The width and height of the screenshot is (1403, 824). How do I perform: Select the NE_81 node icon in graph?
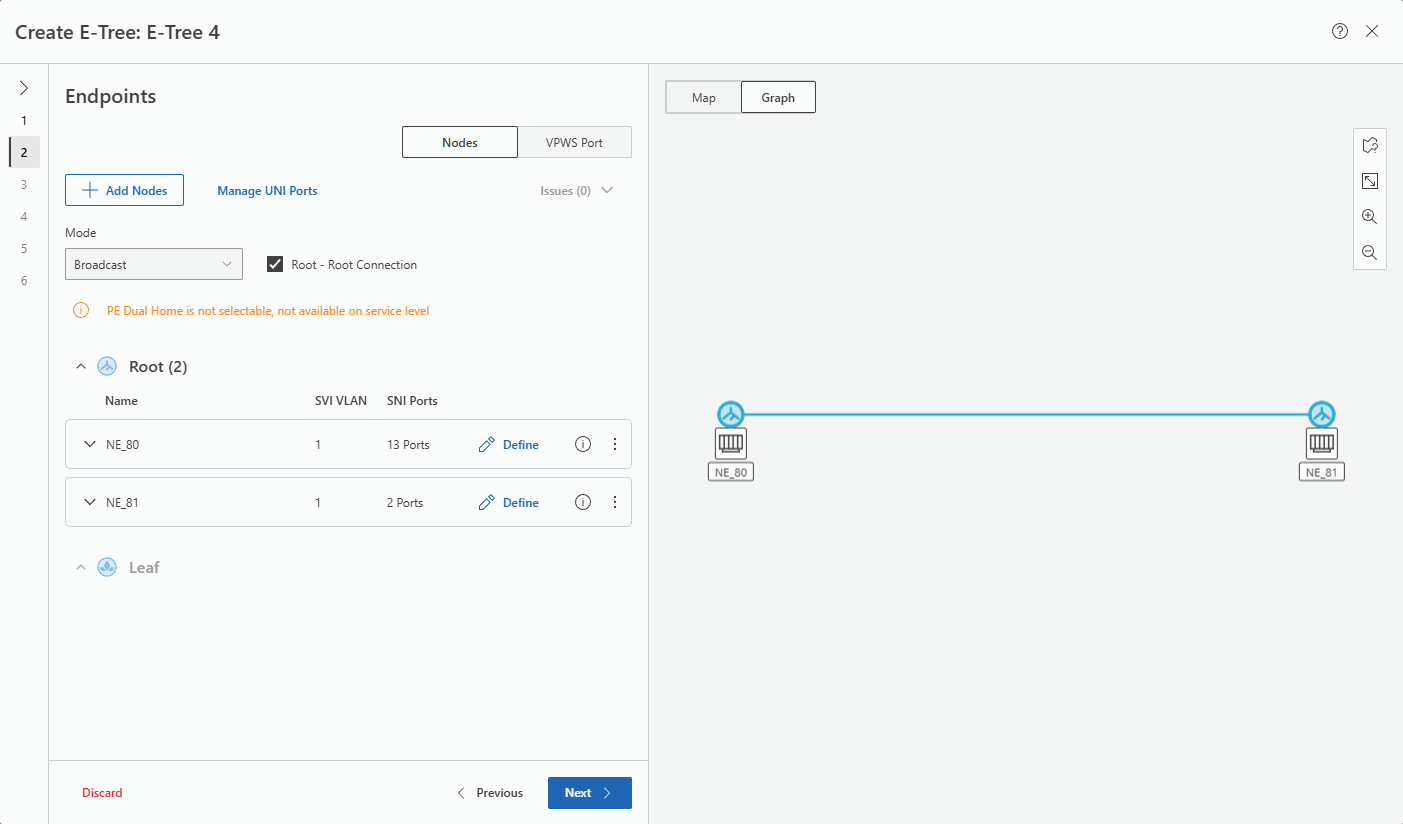click(1321, 442)
